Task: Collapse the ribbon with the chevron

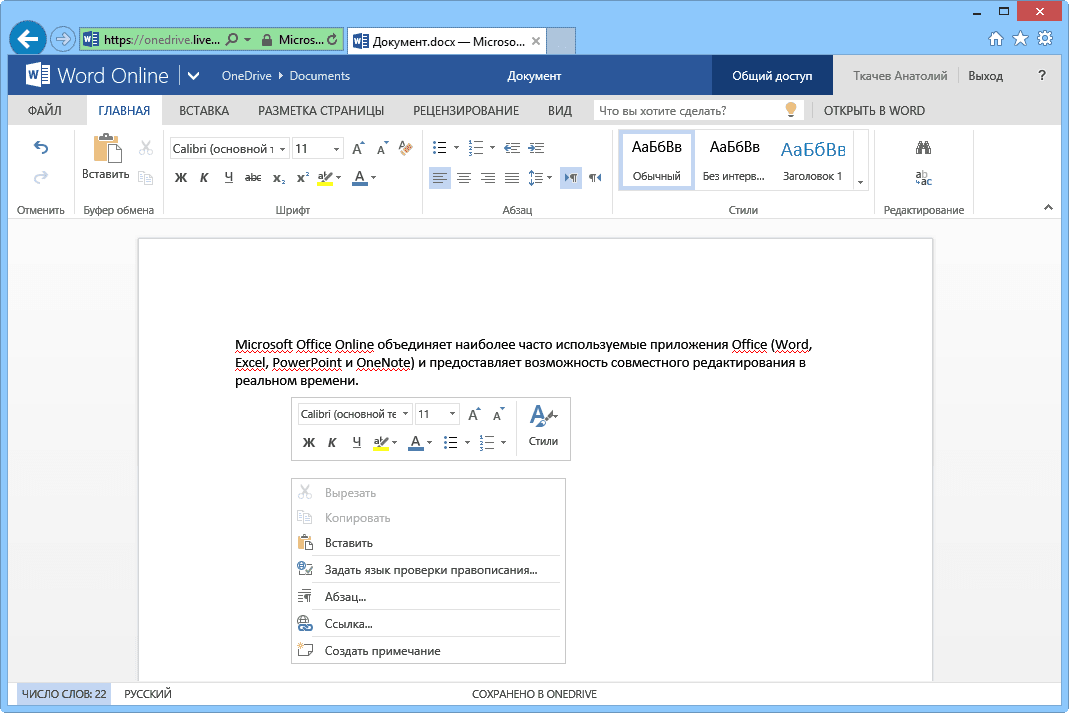Action: 1048,207
